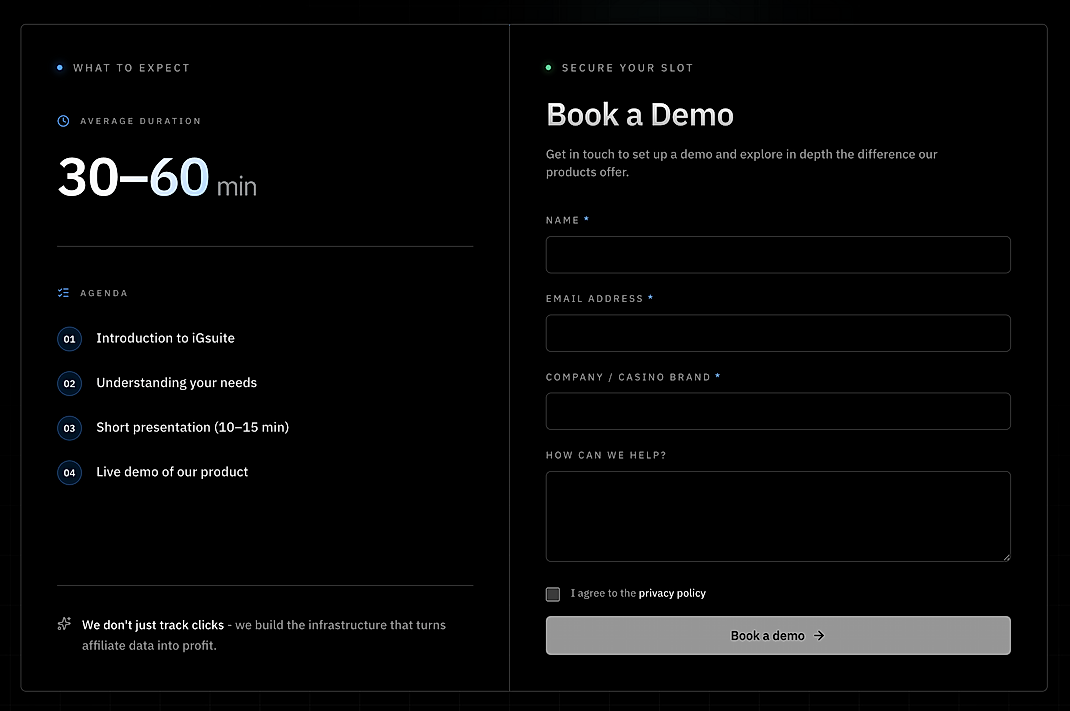Click 'Live demo of our product' item
Screen dimensions: 1070x711
click(172, 471)
